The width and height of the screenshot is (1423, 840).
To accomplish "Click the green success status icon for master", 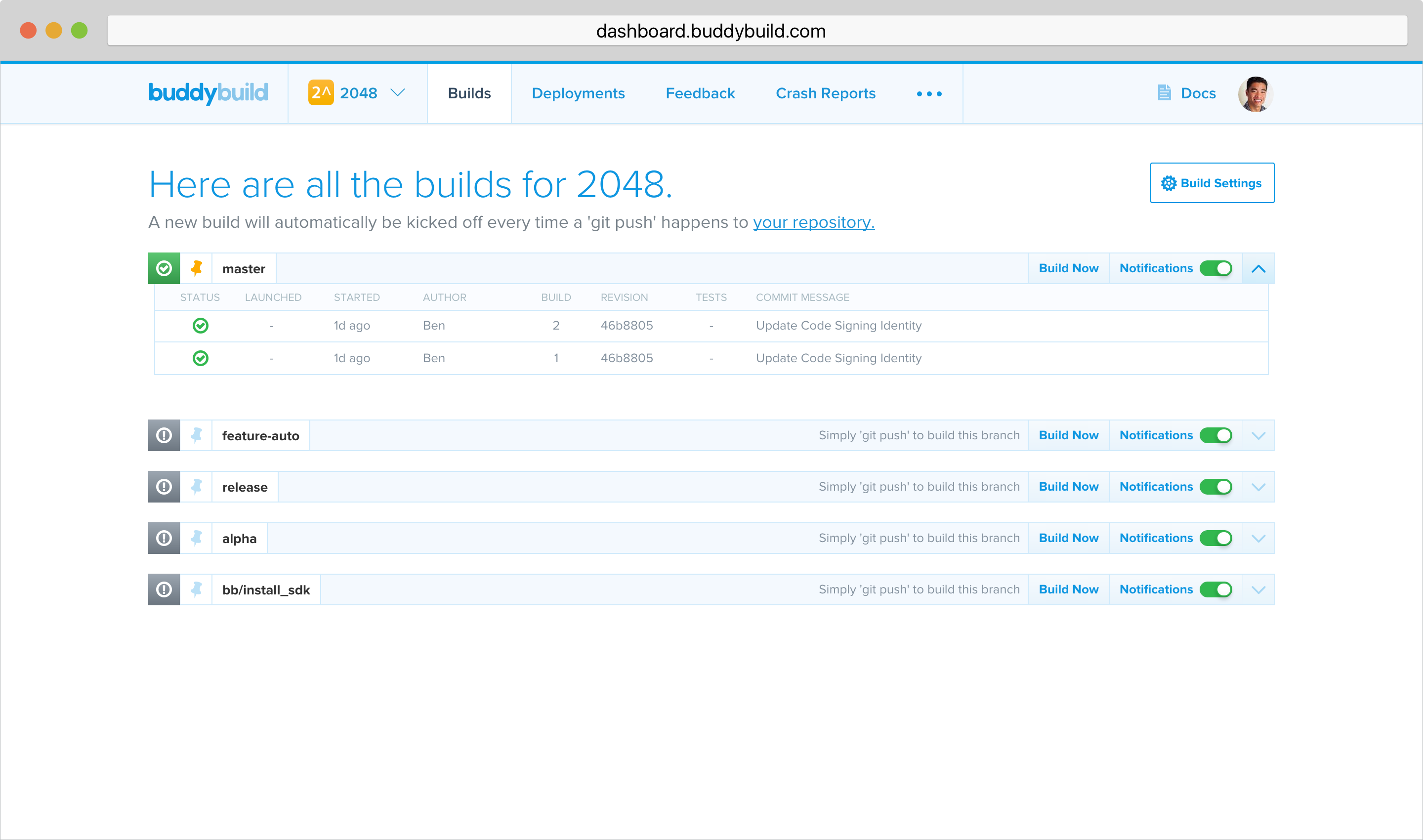I will [x=164, y=268].
